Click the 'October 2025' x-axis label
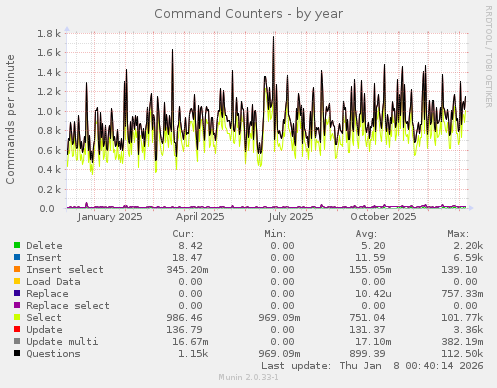The image size is (497, 388). point(383,217)
